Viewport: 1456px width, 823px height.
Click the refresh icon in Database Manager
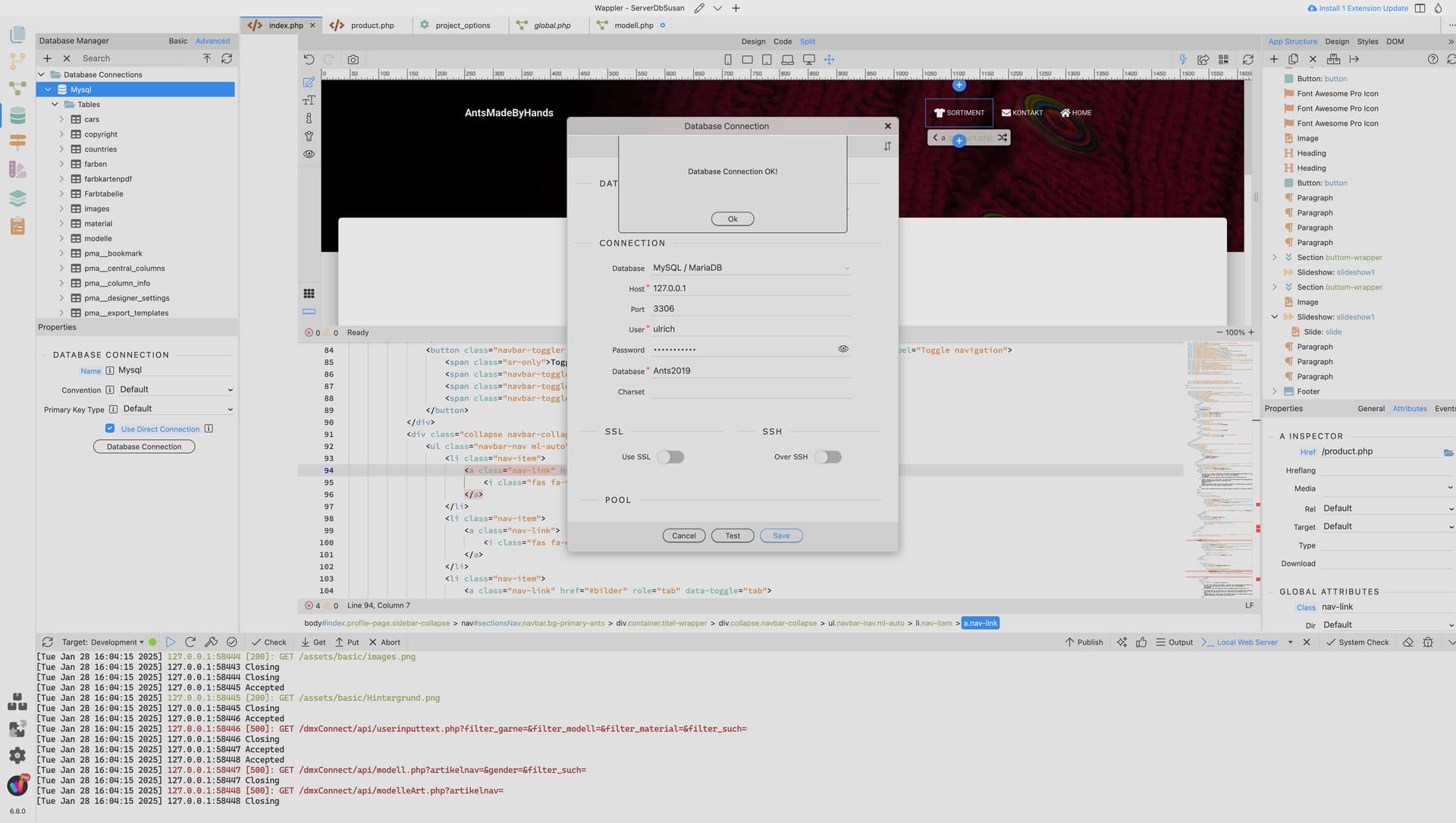[227, 58]
